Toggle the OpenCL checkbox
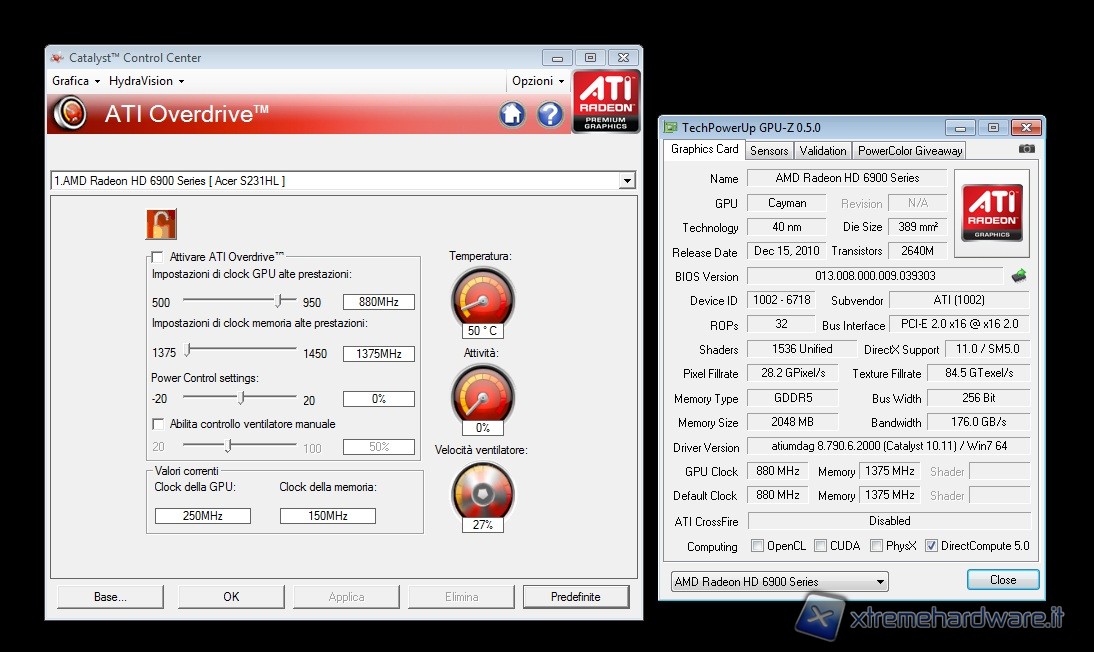Screen dimensions: 1094x652 point(758,546)
